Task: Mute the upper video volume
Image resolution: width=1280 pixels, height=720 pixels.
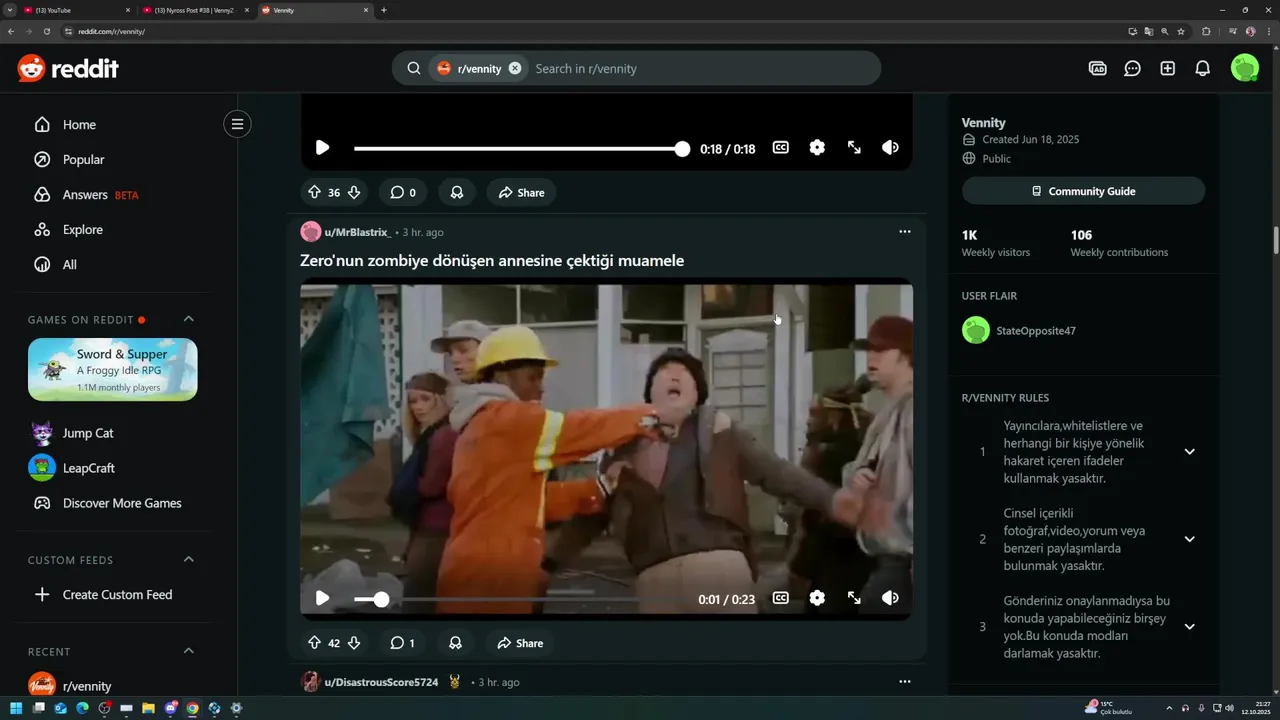Action: pyautogui.click(x=890, y=148)
